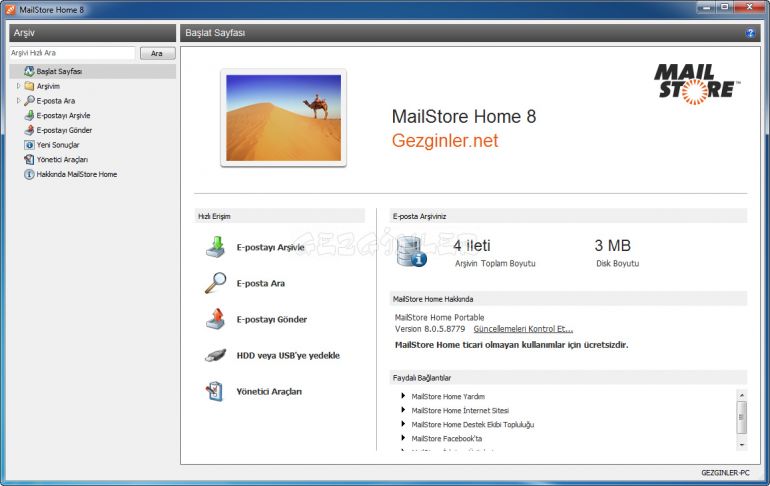Click the links list scrollbar thumb
This screenshot has width=770, height=486.
(742, 417)
